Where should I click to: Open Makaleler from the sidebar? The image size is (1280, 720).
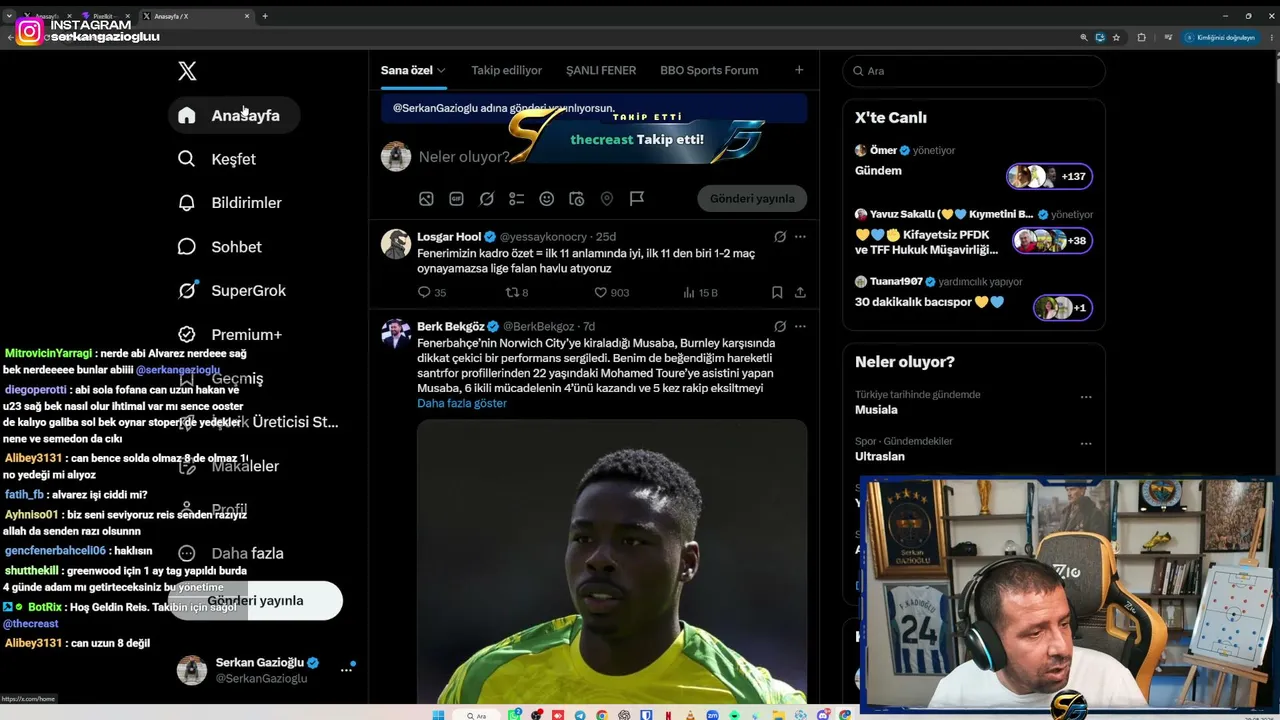coord(232,466)
